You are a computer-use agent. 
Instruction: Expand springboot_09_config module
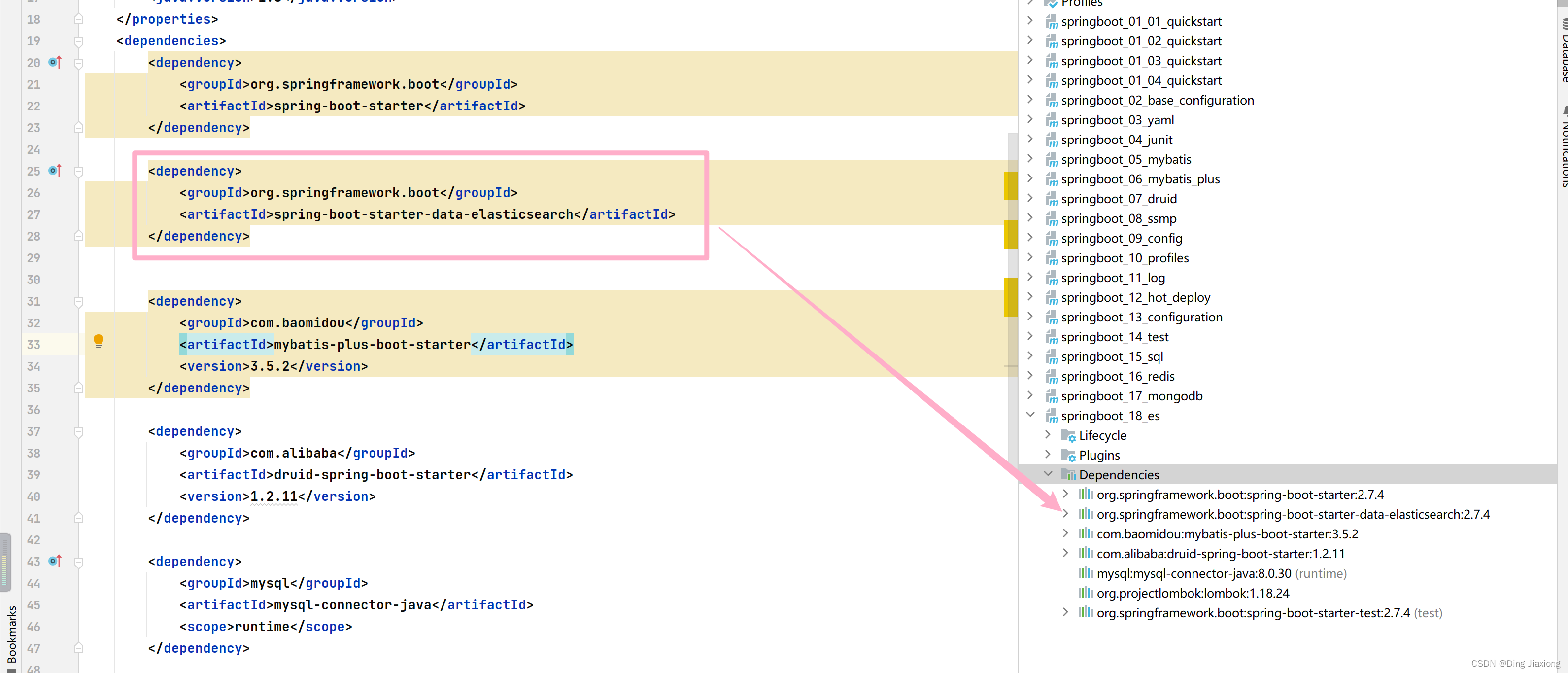(1030, 237)
